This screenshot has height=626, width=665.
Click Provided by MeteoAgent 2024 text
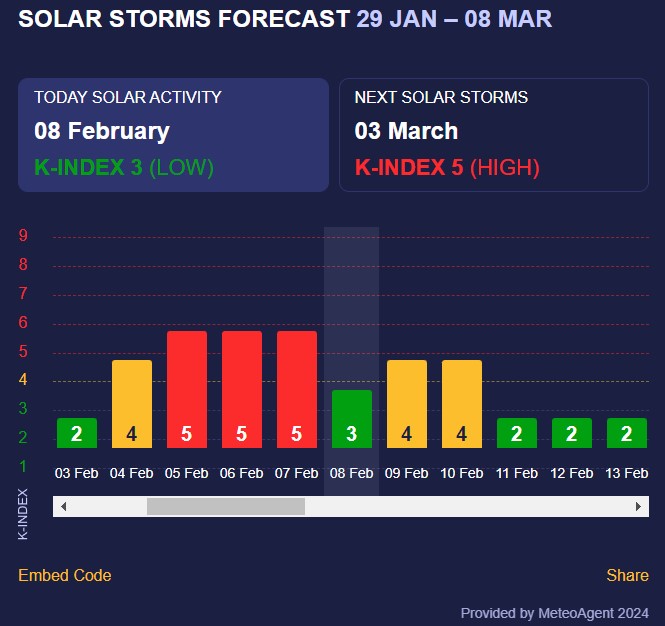pos(554,613)
